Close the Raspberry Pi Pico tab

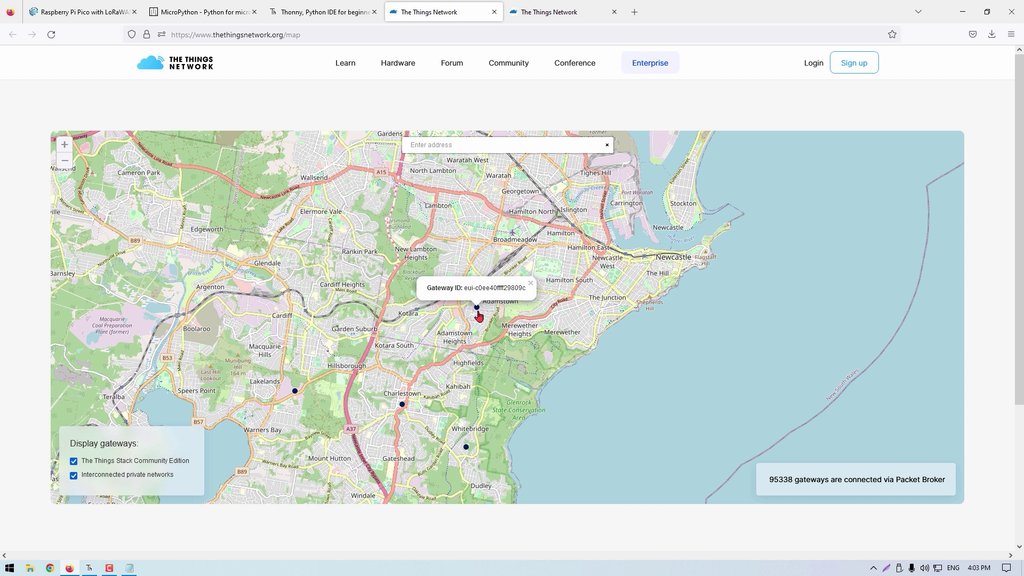tap(135, 12)
